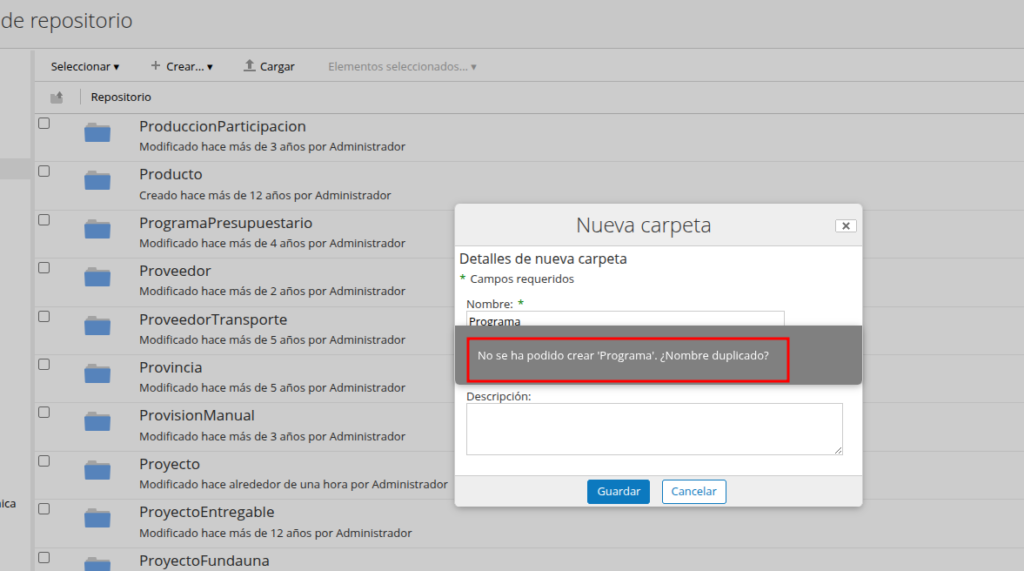1024x571 pixels.
Task: Go up one level with the folder-up icon
Action: (x=57, y=97)
